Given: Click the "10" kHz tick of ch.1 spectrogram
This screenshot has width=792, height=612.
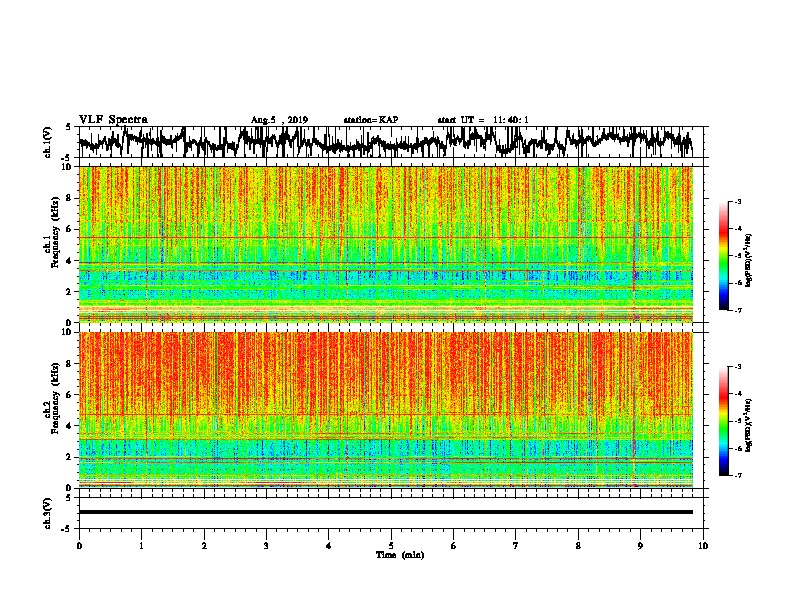Looking at the screenshot, I should (x=68, y=167).
